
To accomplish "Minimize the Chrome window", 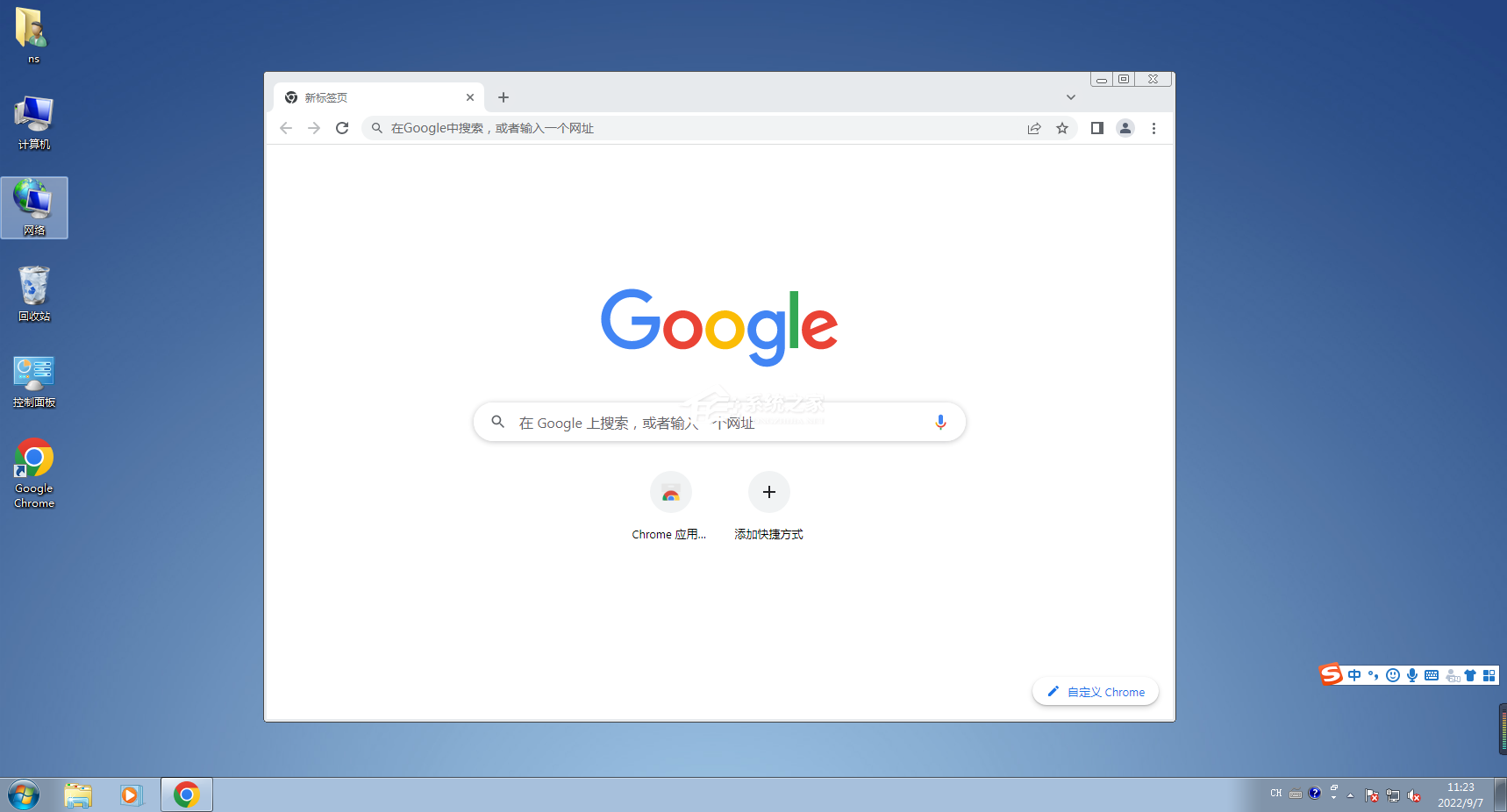I will [x=1102, y=79].
